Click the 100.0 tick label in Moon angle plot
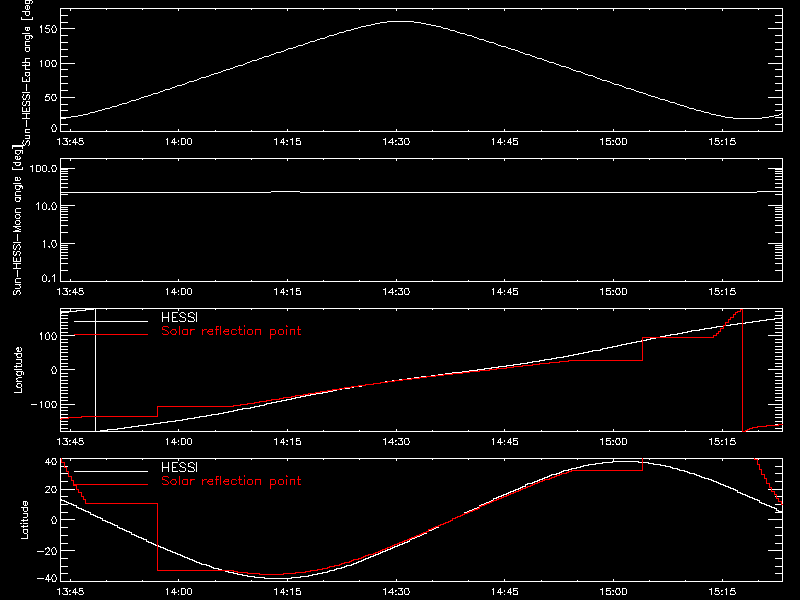The width and height of the screenshot is (800, 600). pos(43,169)
